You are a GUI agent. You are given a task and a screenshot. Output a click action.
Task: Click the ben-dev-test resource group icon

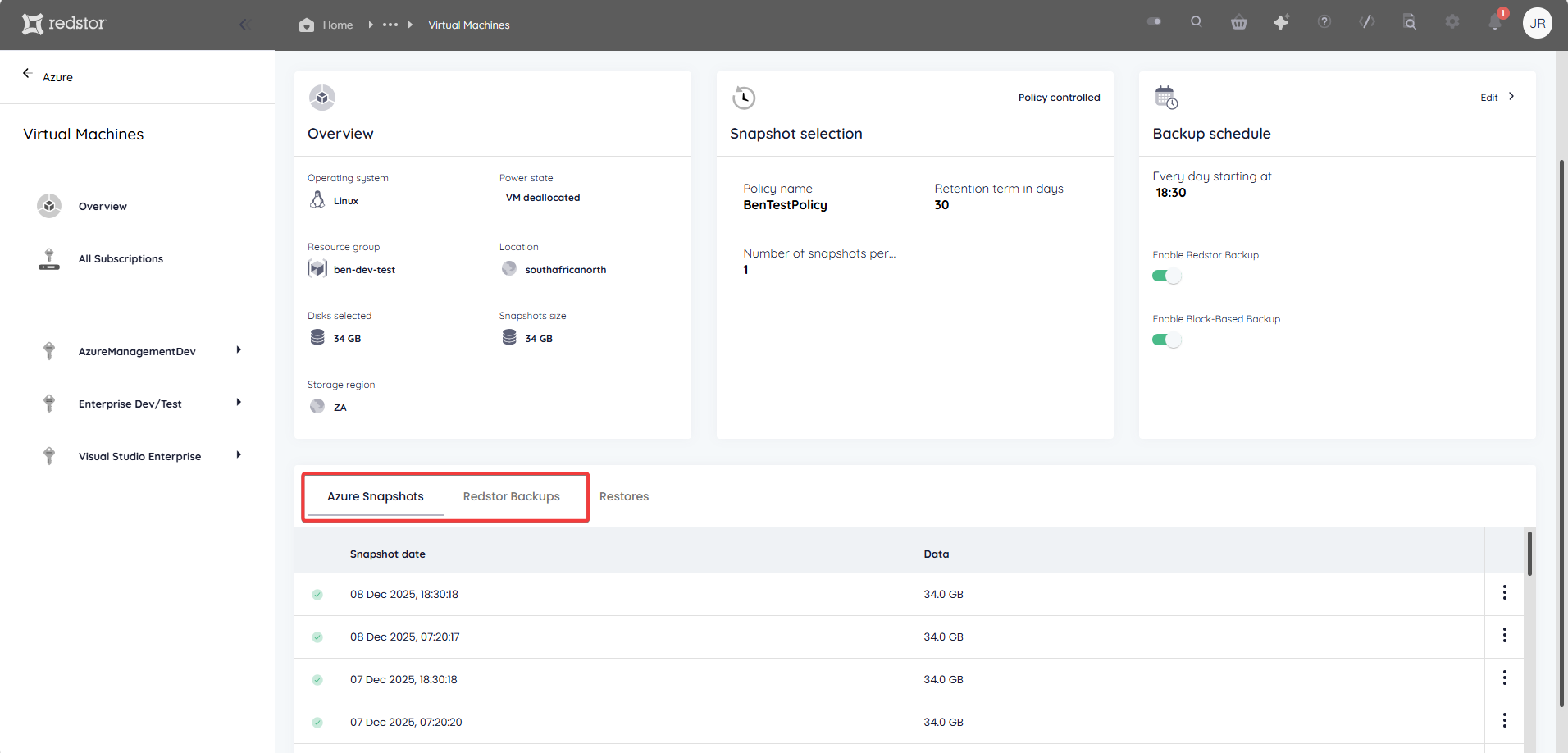coord(317,268)
